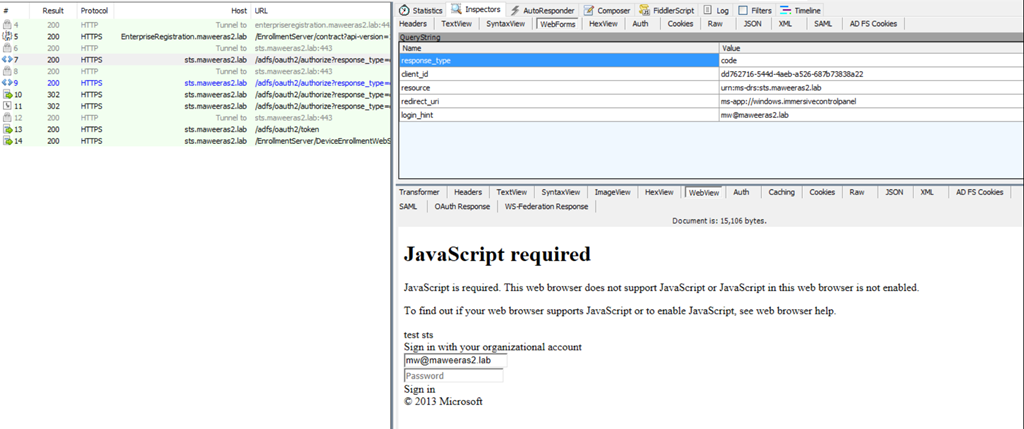1024x429 pixels.
Task: Switch to the OAuth Response tab
Action: point(461,206)
